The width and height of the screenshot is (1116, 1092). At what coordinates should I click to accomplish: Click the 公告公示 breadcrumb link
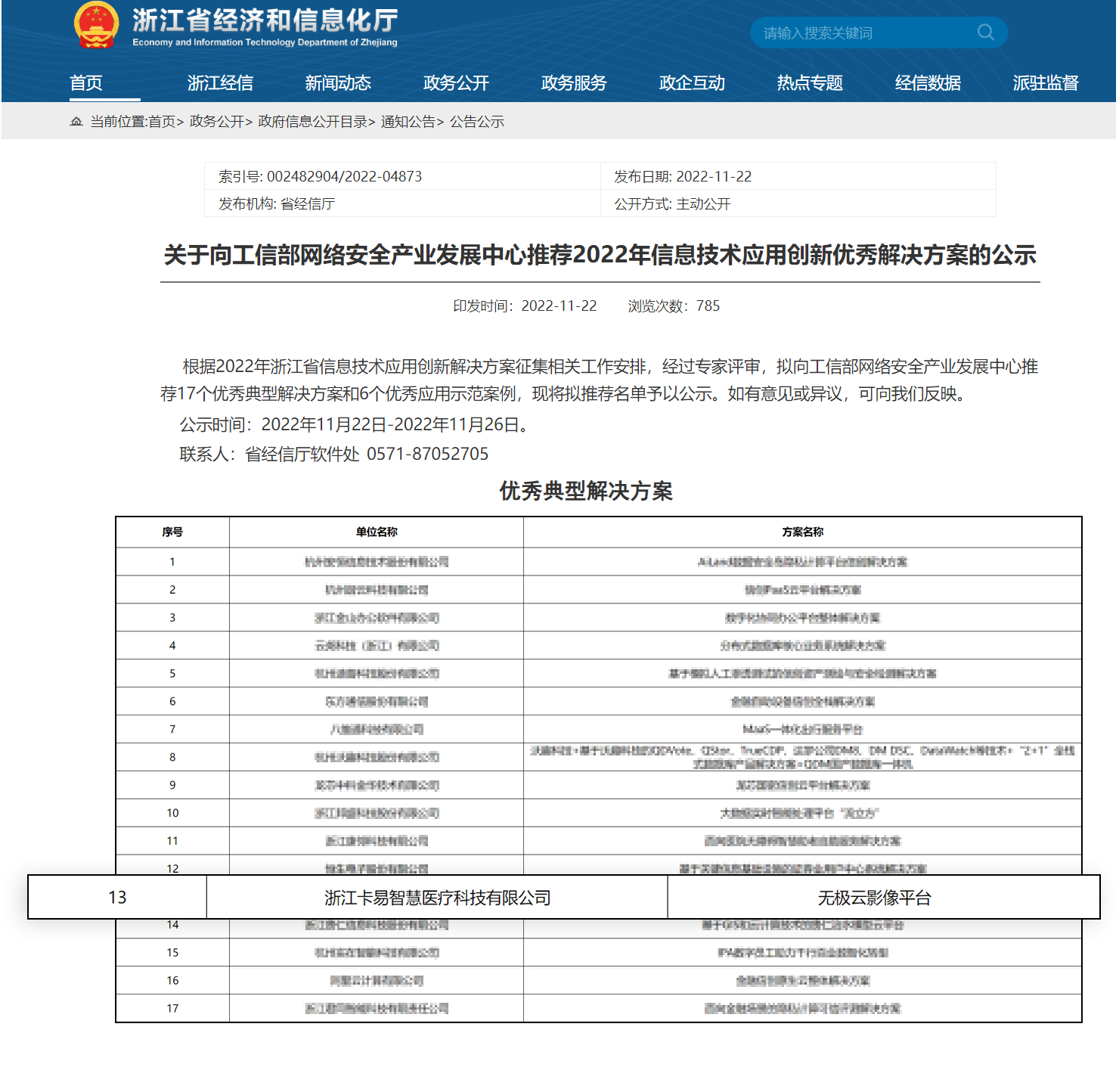476,121
